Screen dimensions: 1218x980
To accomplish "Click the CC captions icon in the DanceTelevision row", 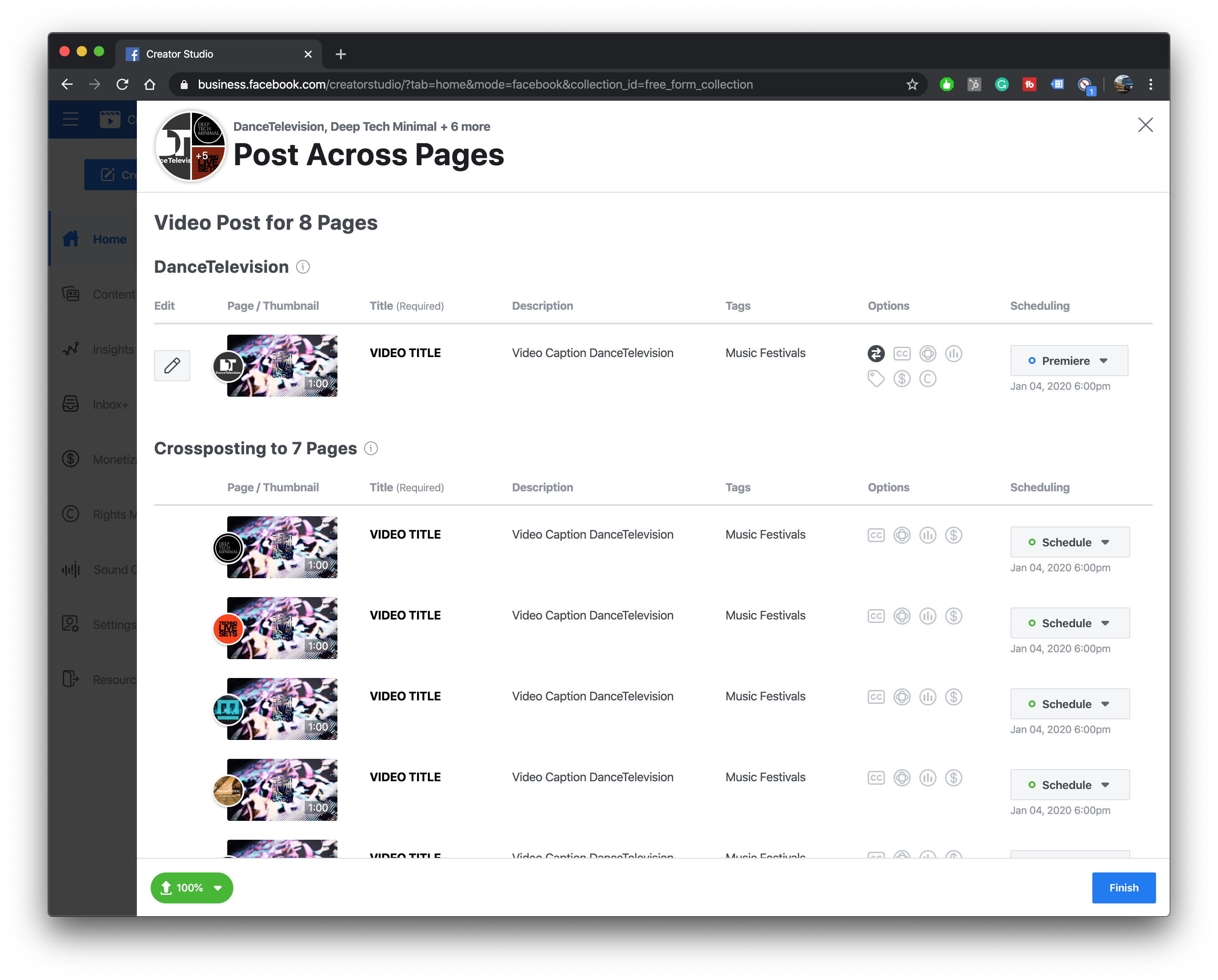I will click(x=902, y=354).
